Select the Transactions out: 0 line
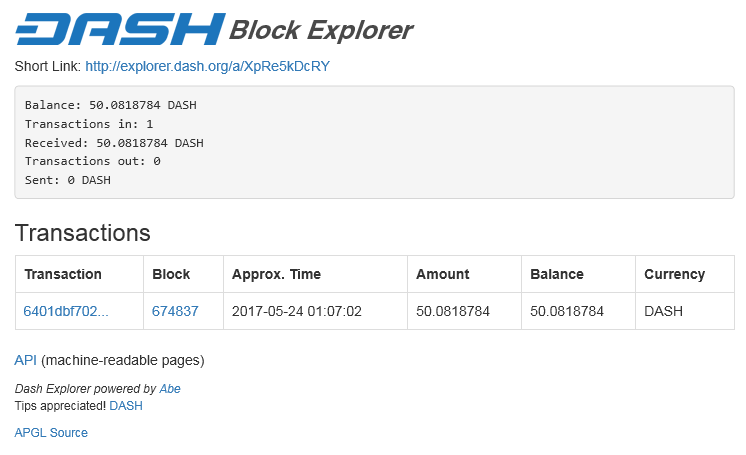The height and width of the screenshot is (455, 746). [93, 161]
